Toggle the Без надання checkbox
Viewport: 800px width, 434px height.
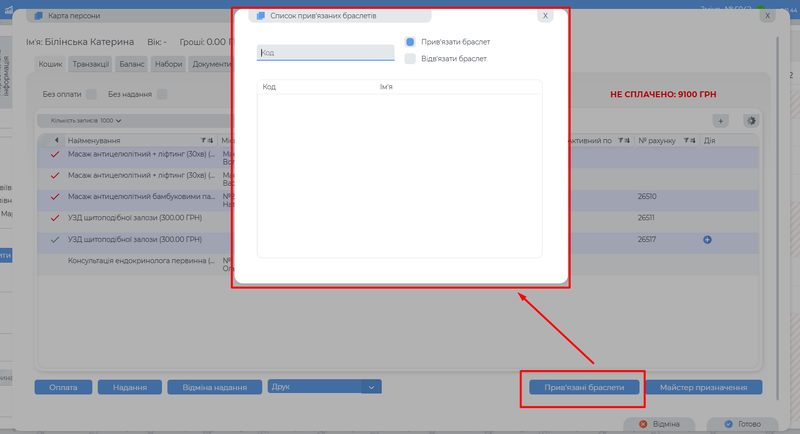161,94
